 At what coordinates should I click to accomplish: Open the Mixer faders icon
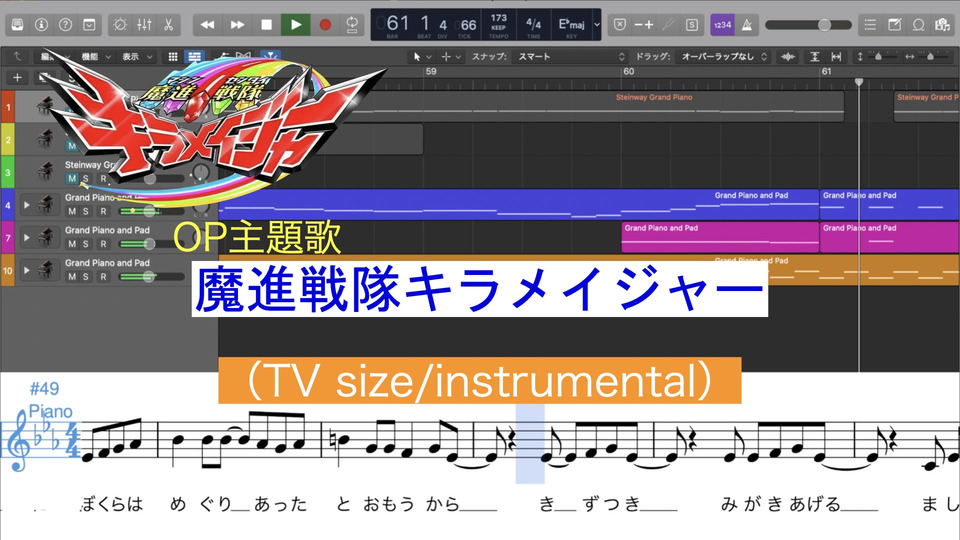144,24
